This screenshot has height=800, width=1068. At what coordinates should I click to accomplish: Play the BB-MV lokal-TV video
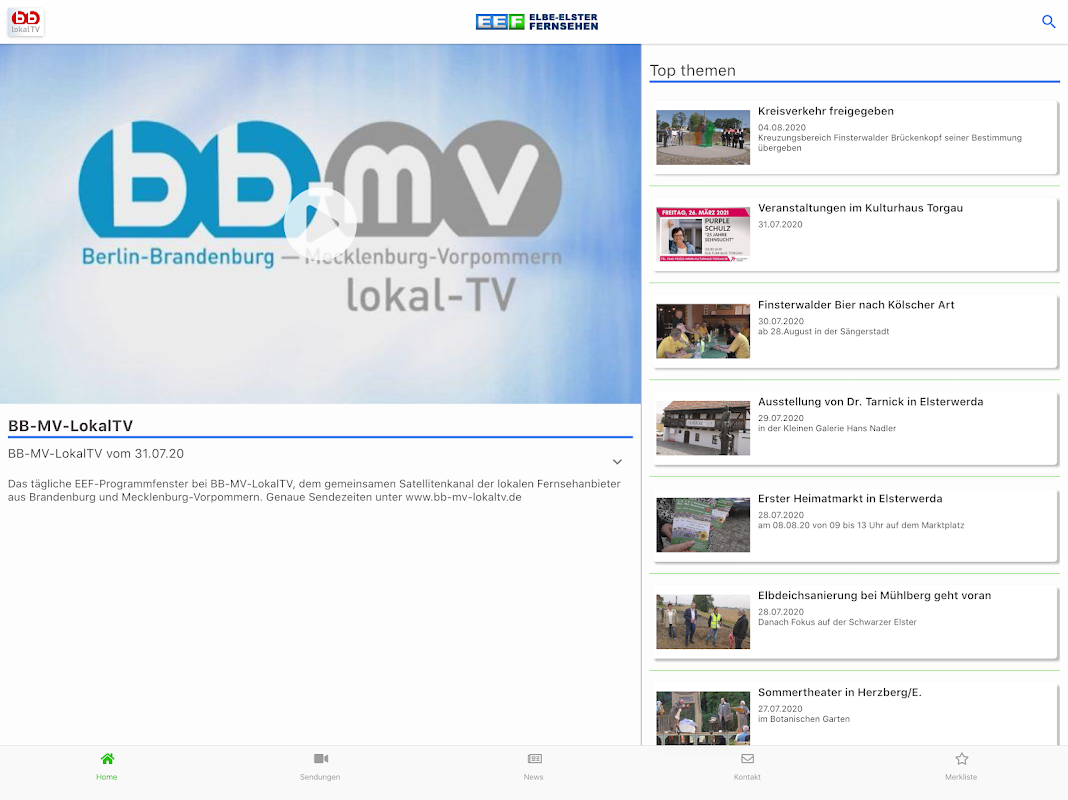320,224
